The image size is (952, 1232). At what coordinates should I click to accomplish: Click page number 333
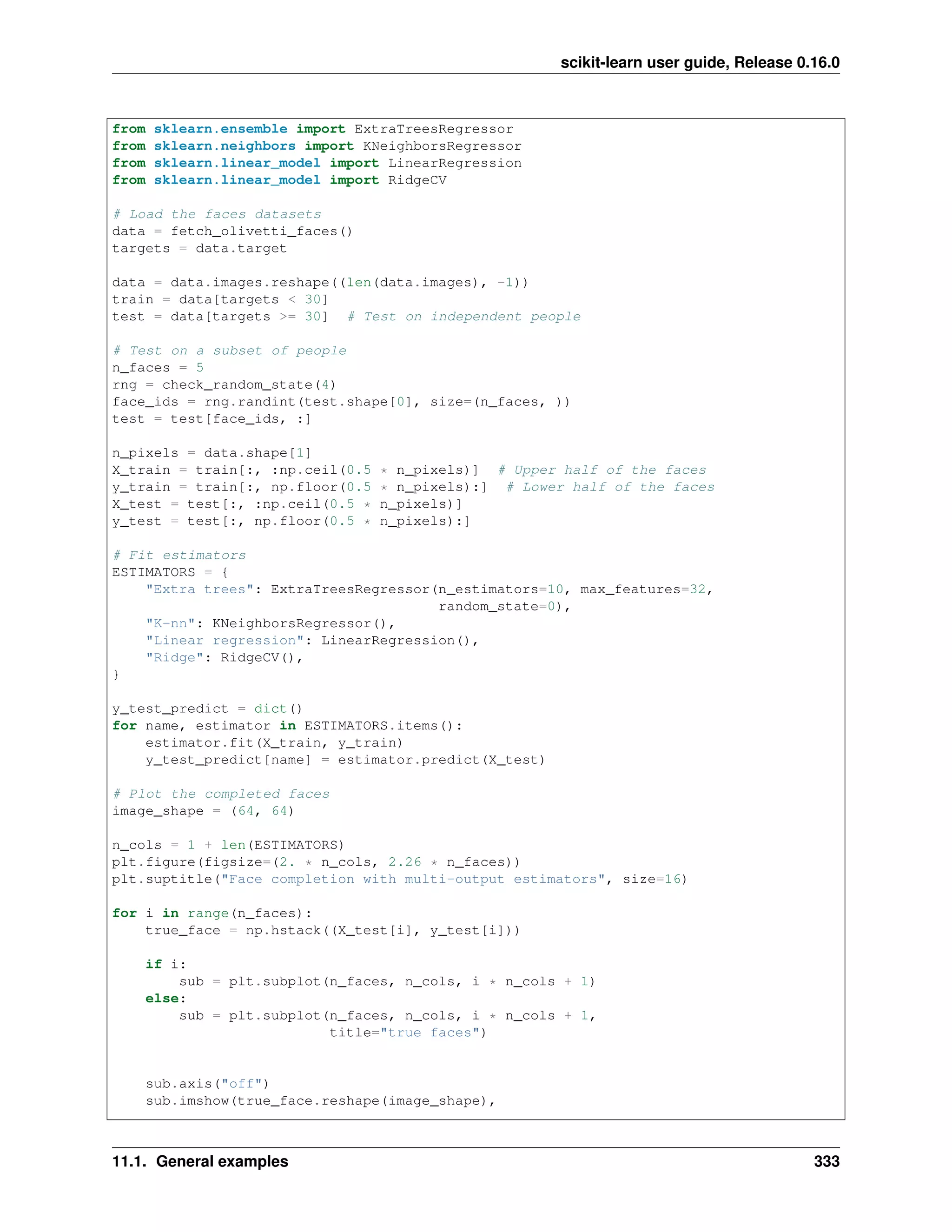827,1161
